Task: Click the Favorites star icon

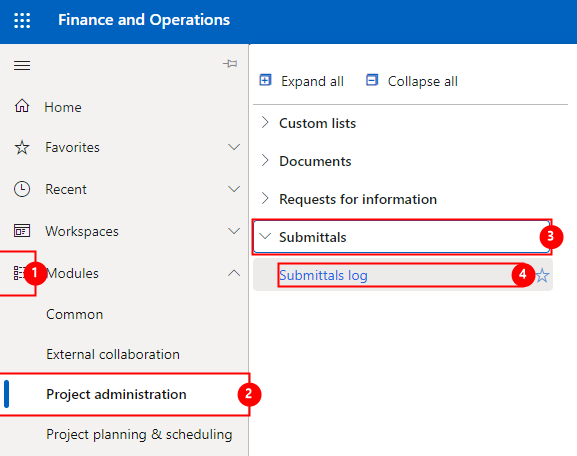Action: tap(22, 147)
